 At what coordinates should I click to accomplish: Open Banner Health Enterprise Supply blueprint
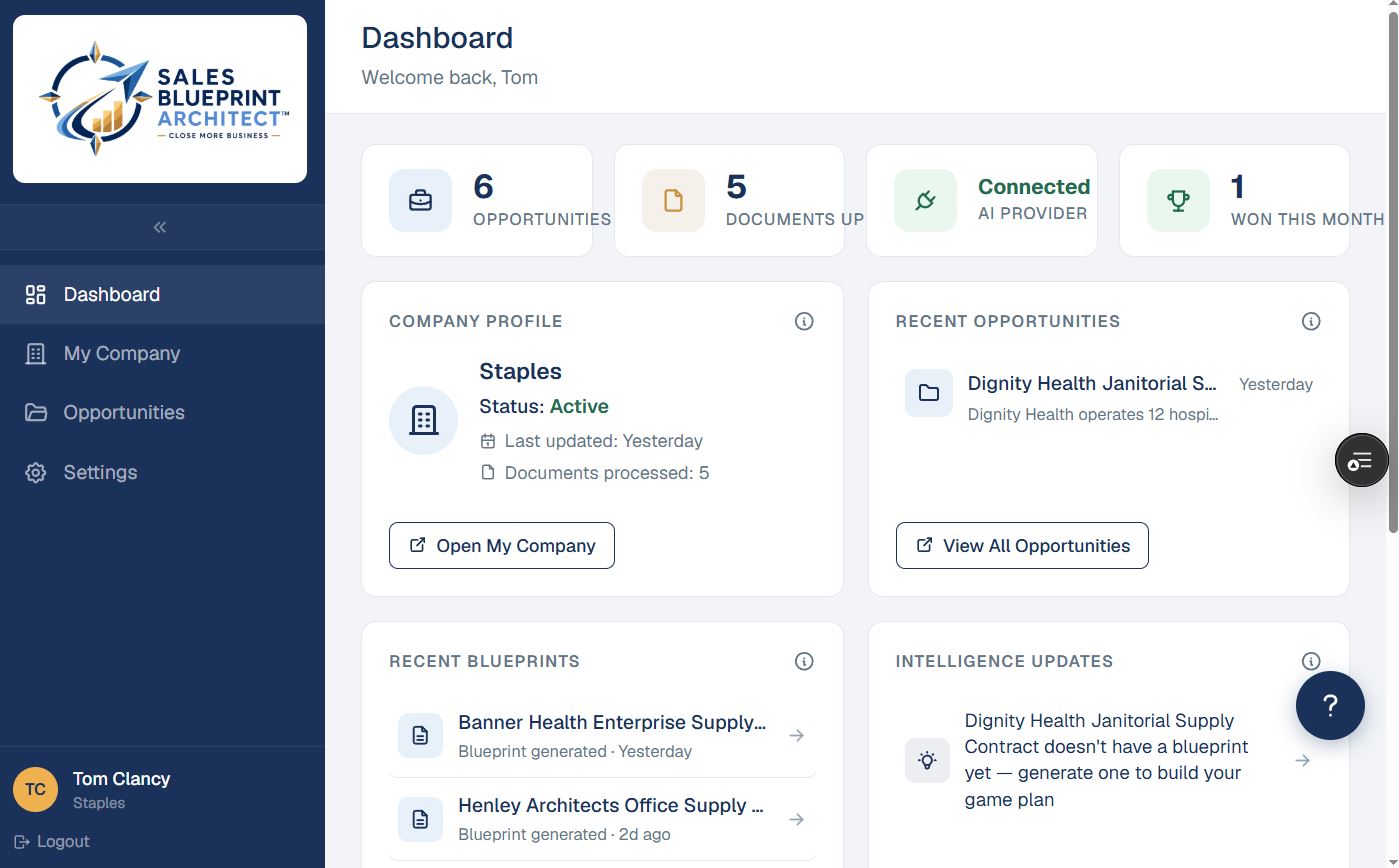(x=602, y=735)
